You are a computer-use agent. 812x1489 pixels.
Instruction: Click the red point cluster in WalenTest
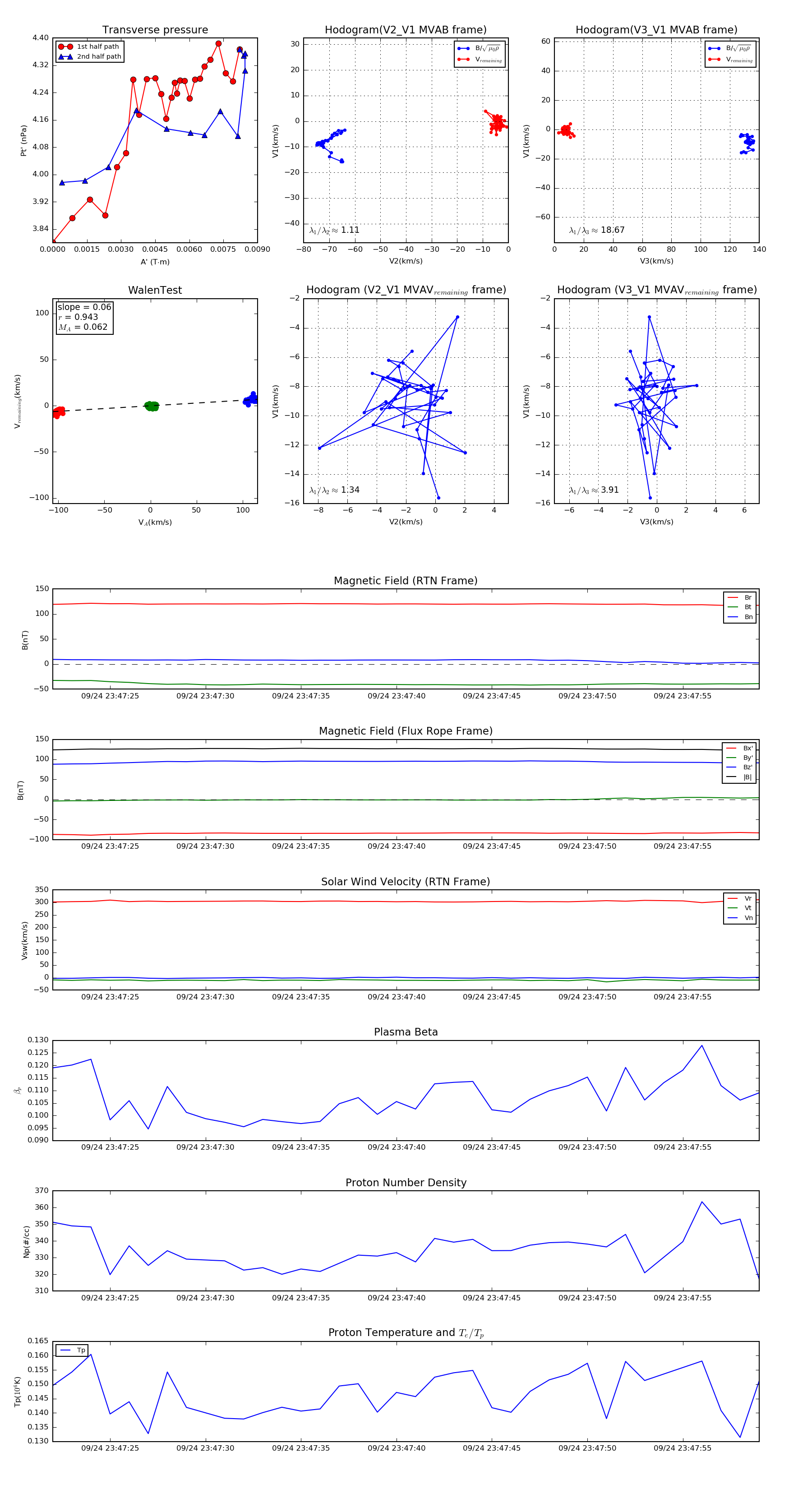click(58, 412)
